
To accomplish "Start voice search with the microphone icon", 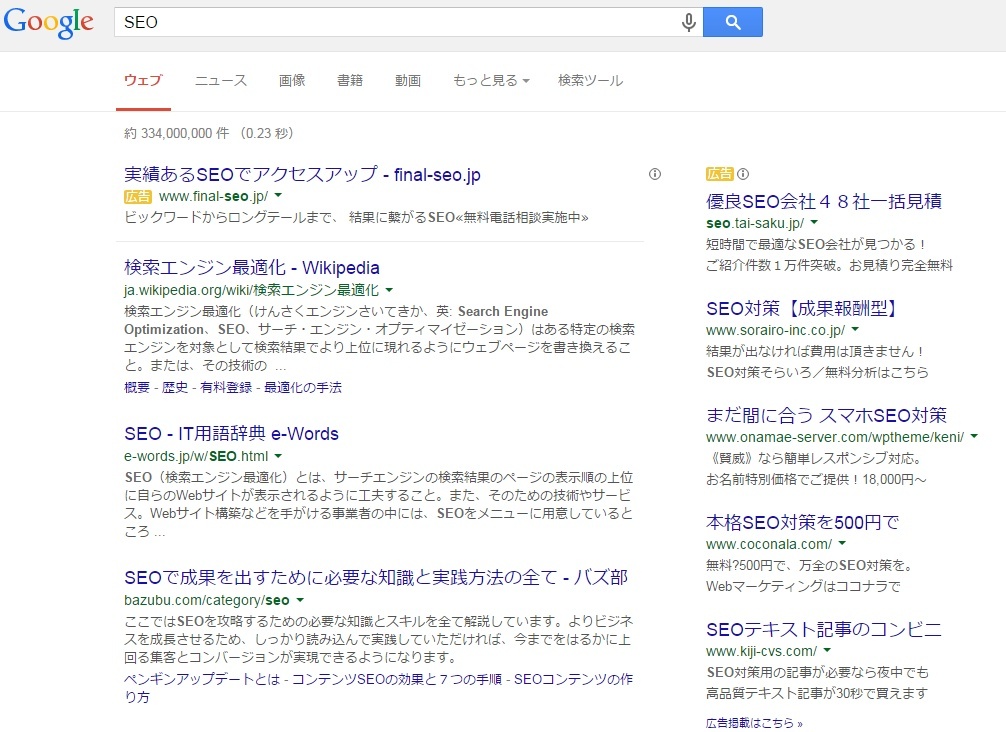I will pyautogui.click(x=688, y=21).
